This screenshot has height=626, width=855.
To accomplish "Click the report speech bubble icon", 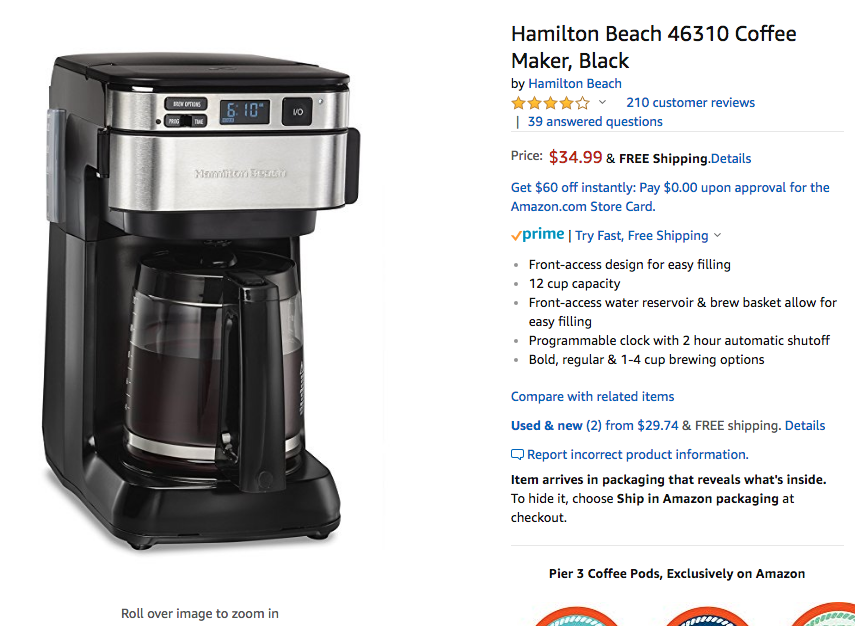I will pyautogui.click(x=517, y=455).
